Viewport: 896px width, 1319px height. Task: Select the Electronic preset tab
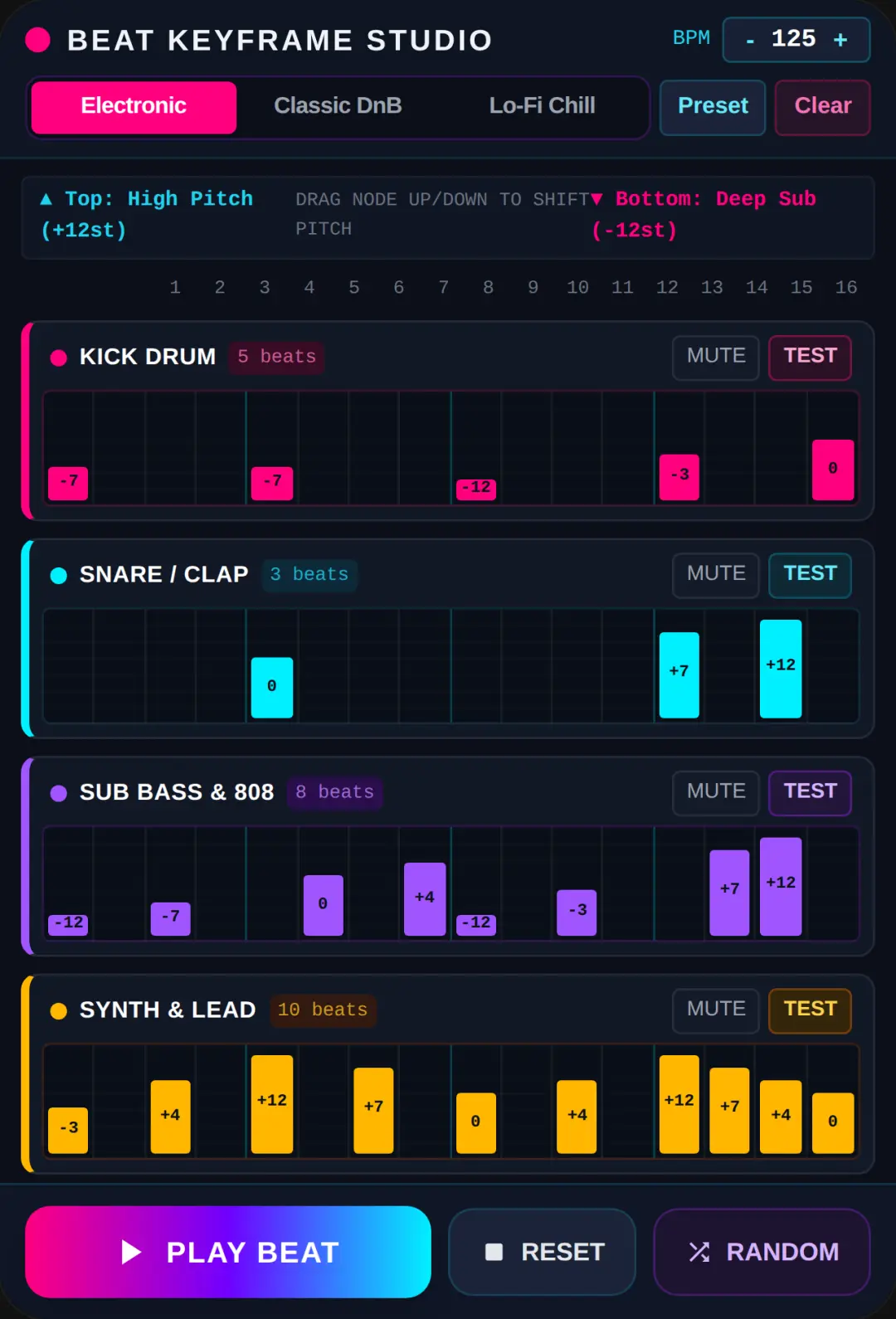tap(134, 107)
